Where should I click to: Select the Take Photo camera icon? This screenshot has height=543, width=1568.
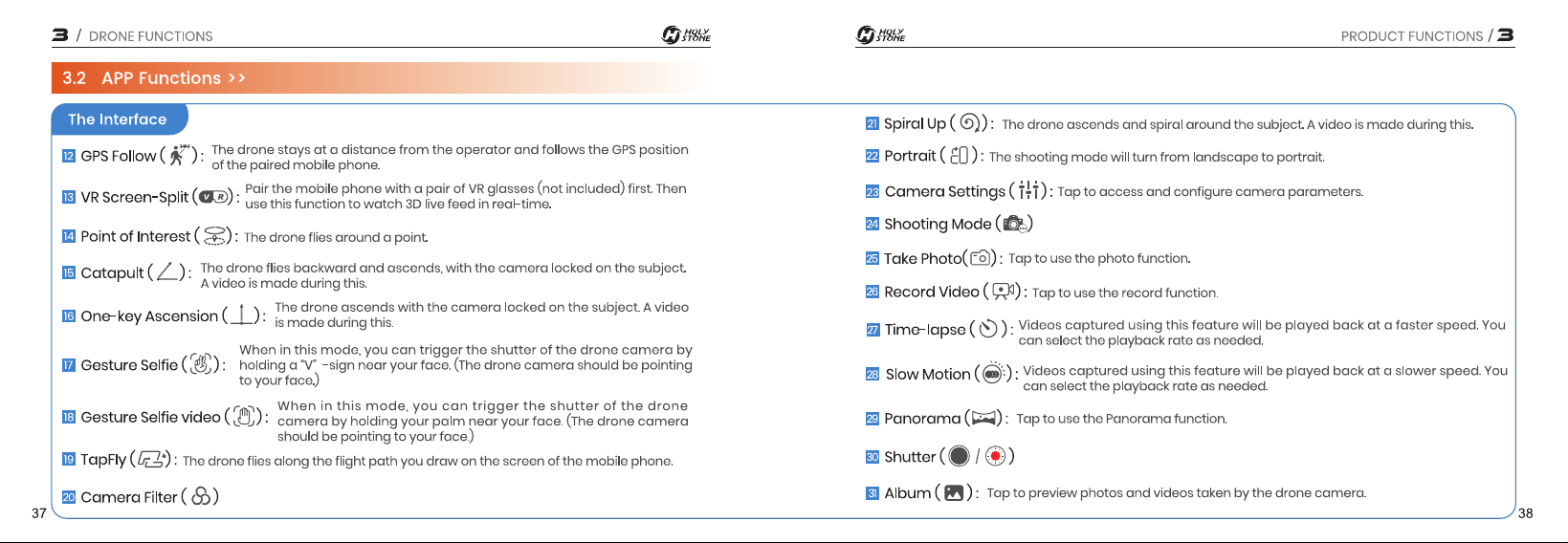(981, 258)
